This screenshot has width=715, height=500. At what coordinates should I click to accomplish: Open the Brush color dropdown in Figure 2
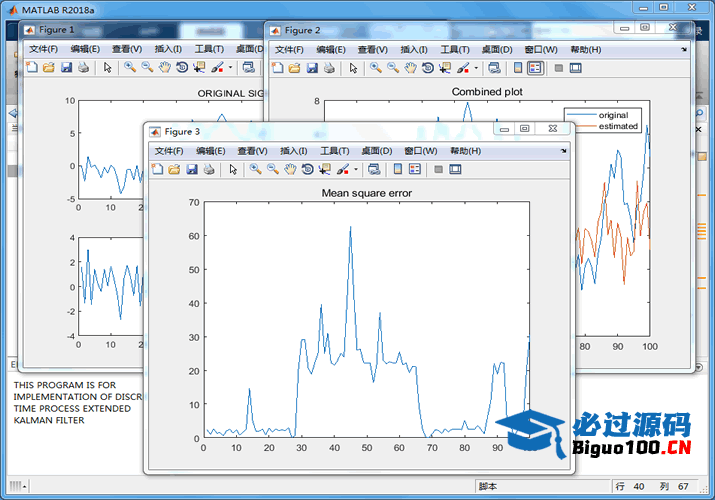pyautogui.click(x=476, y=68)
